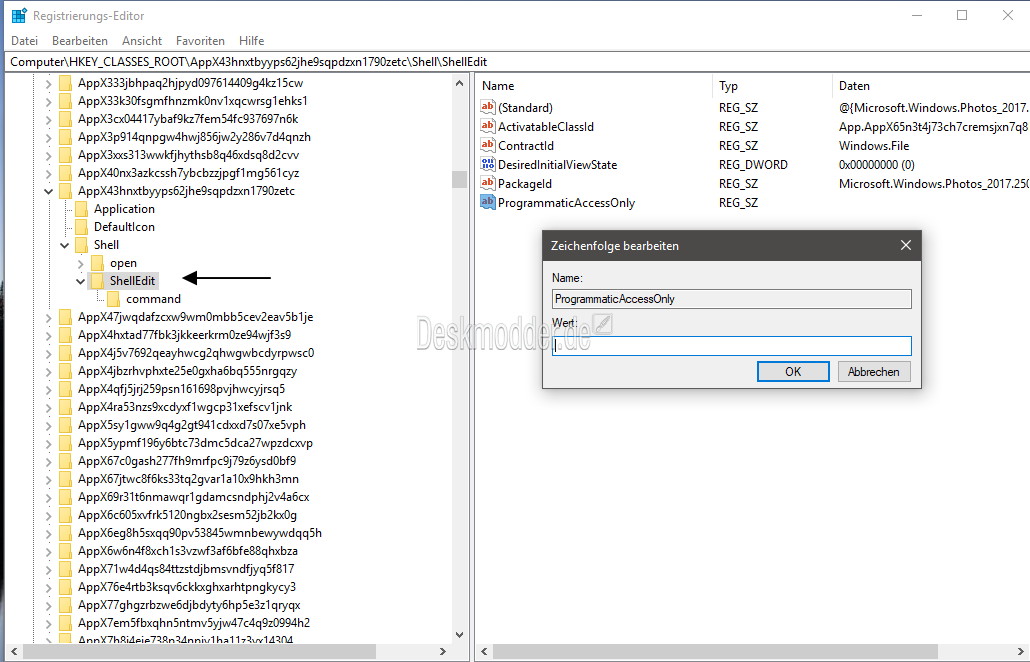Click the ShellEdit folder icon

pyautogui.click(x=98, y=281)
